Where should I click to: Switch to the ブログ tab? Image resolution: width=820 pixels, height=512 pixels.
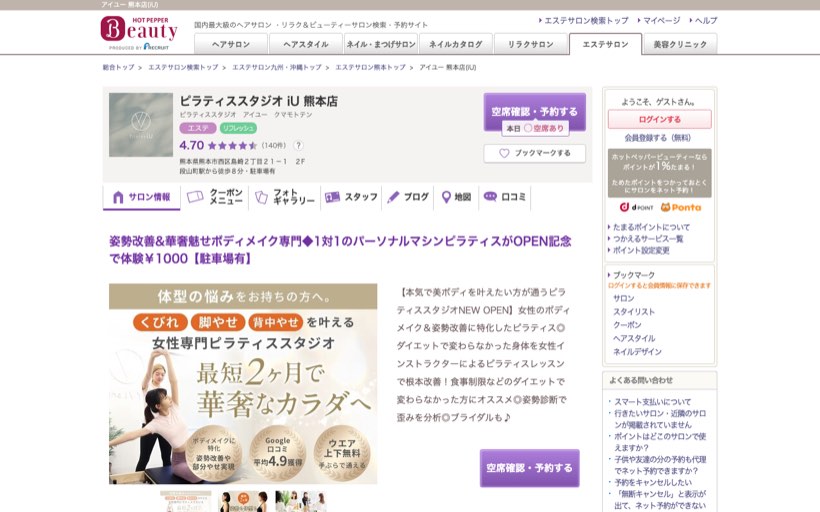coord(408,197)
